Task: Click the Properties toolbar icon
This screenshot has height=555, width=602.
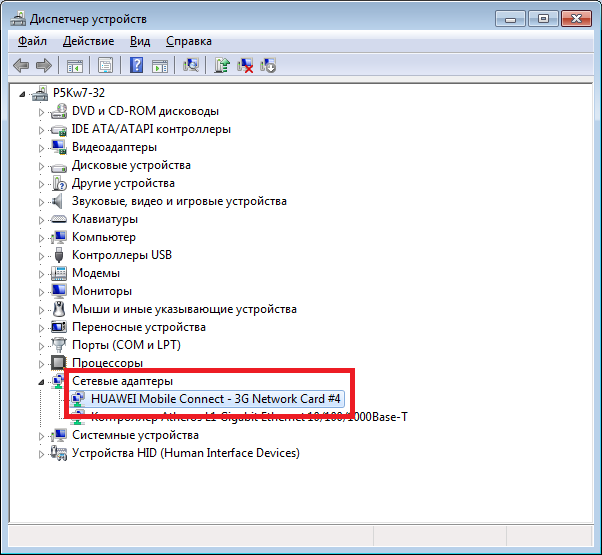Action: point(104,66)
